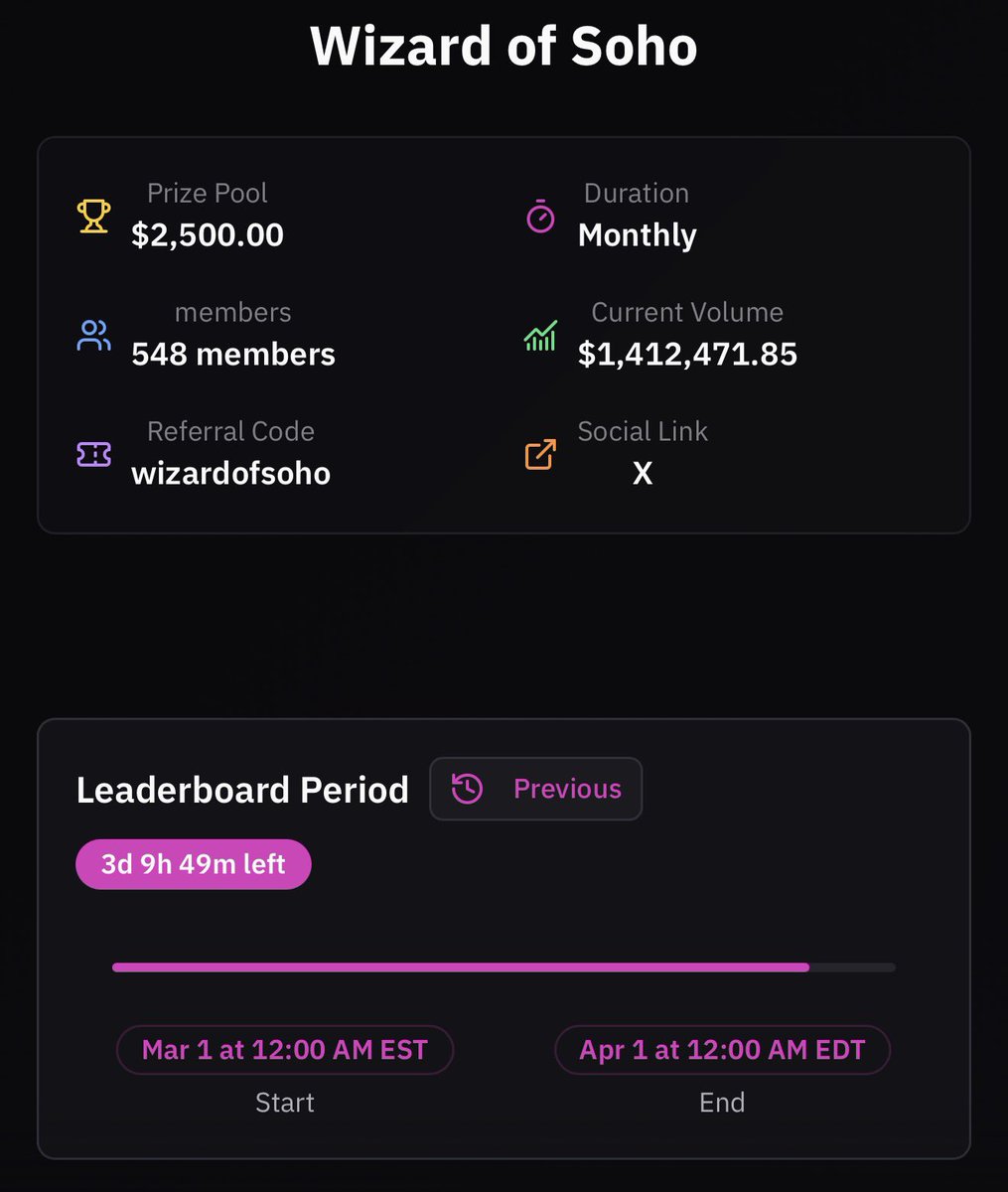The width and height of the screenshot is (1008, 1192).
Task: Click the 3d 9h 49m left badge
Action: point(194,864)
